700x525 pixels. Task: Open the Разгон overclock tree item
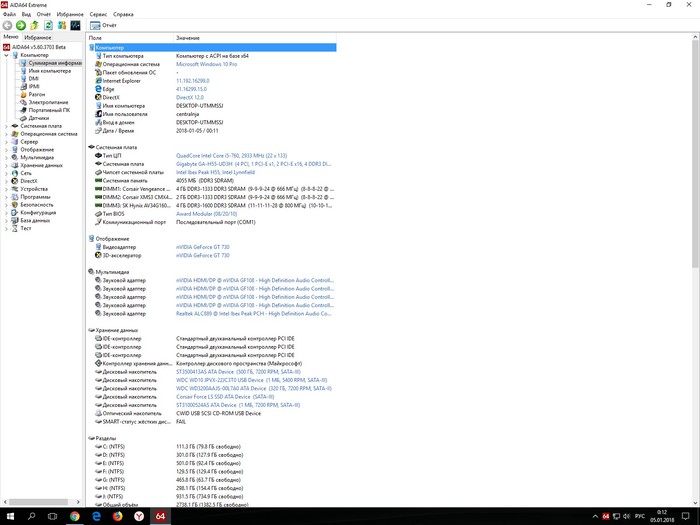coord(37,94)
